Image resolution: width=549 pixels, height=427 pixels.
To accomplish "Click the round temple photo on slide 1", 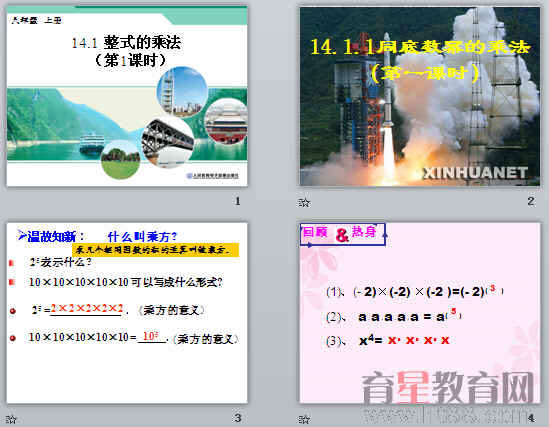I will [226, 121].
